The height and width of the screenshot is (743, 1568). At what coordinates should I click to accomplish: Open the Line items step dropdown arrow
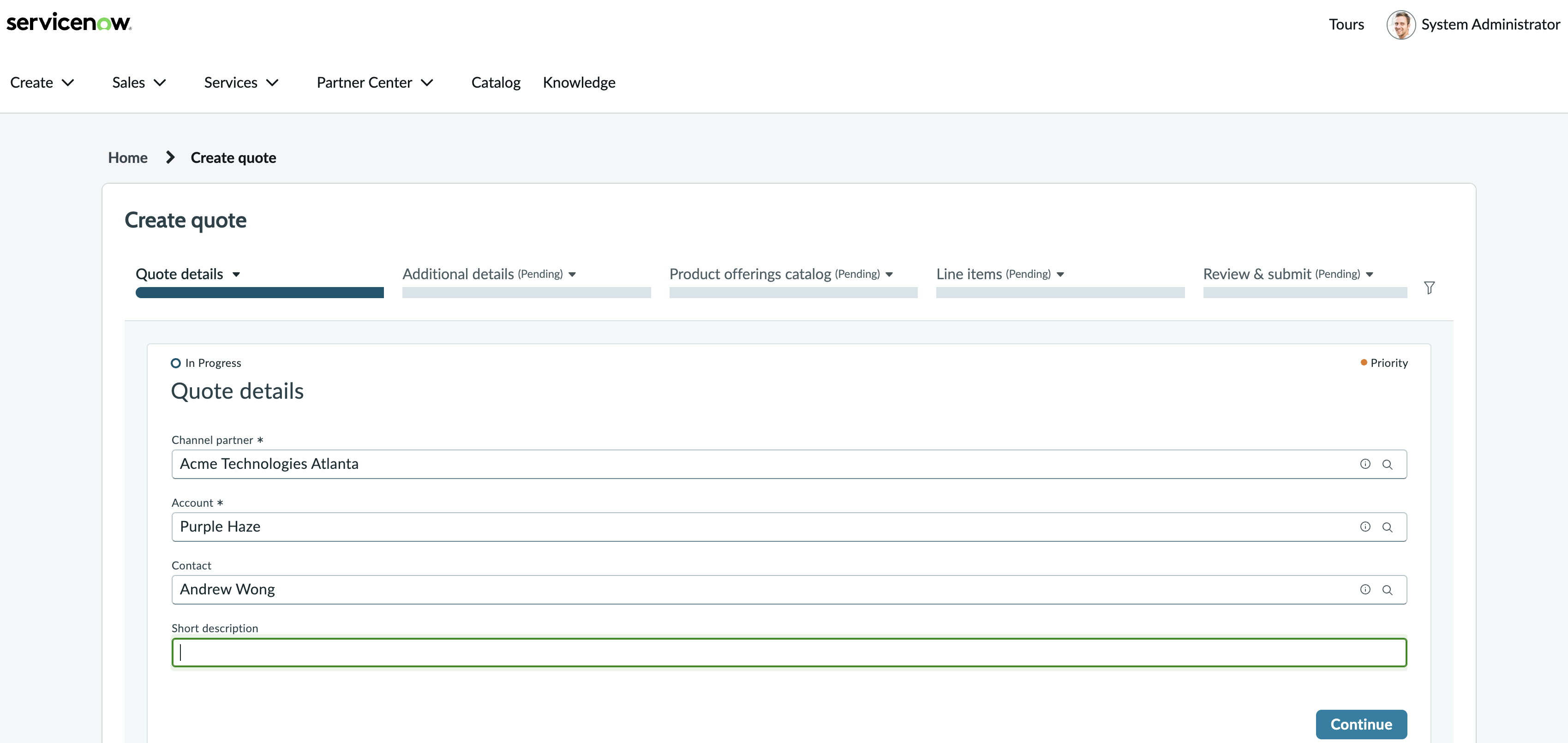[x=1060, y=275]
